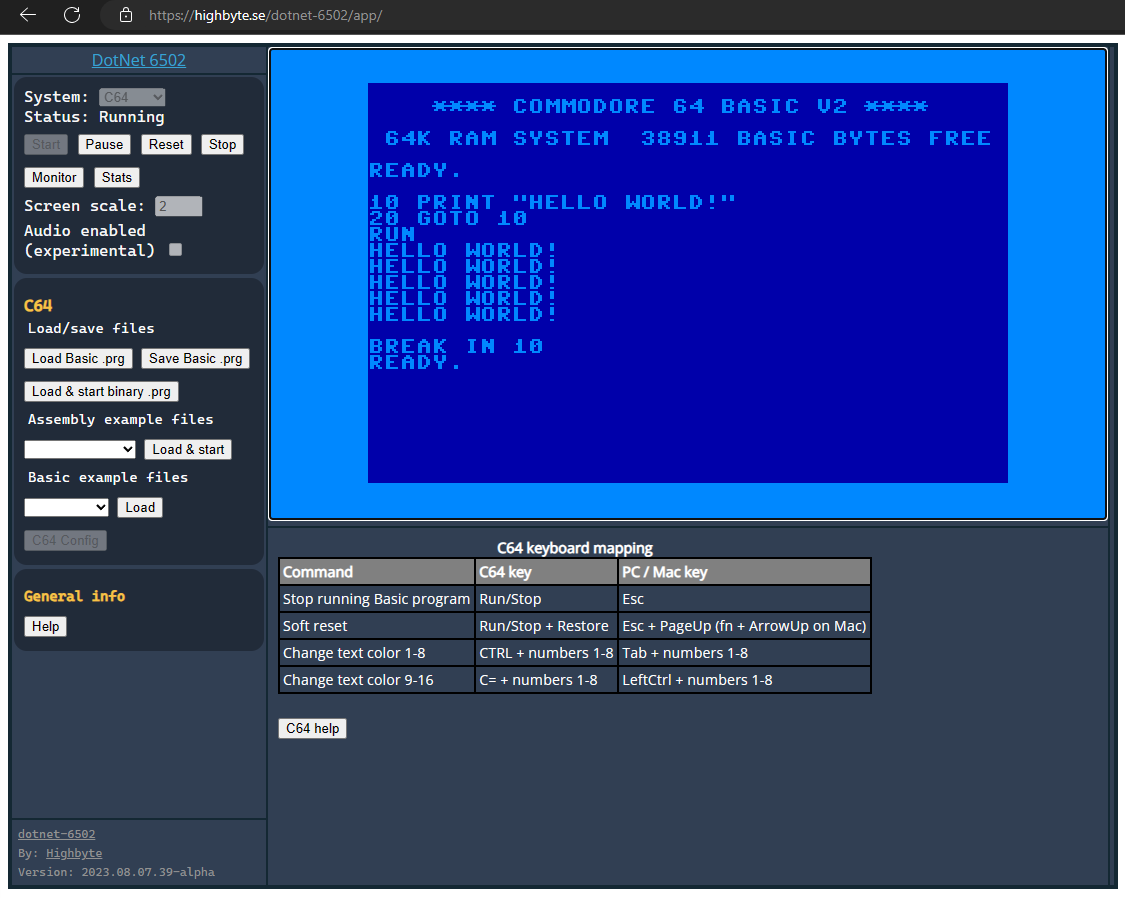Show the Stats panel
This screenshot has width=1125, height=898.
(116, 177)
